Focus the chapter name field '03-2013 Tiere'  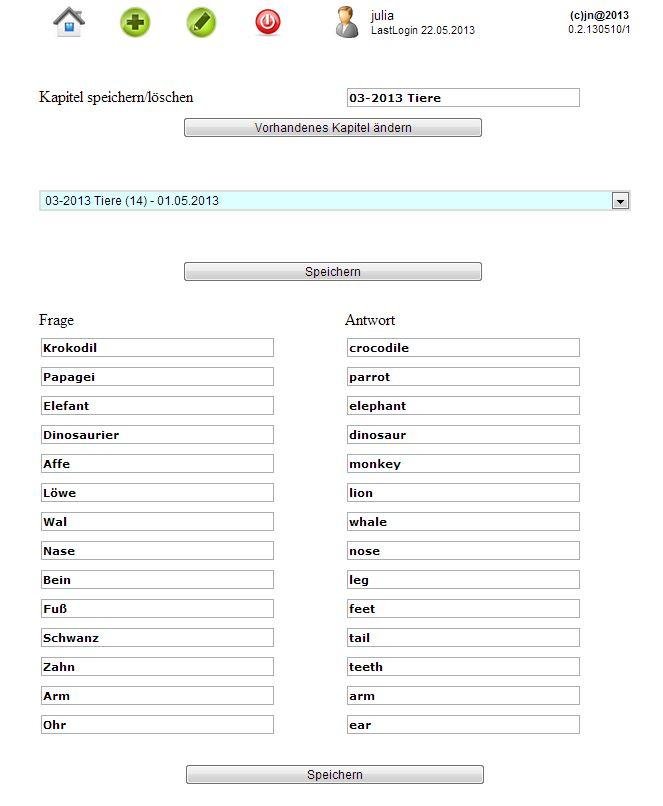[462, 98]
